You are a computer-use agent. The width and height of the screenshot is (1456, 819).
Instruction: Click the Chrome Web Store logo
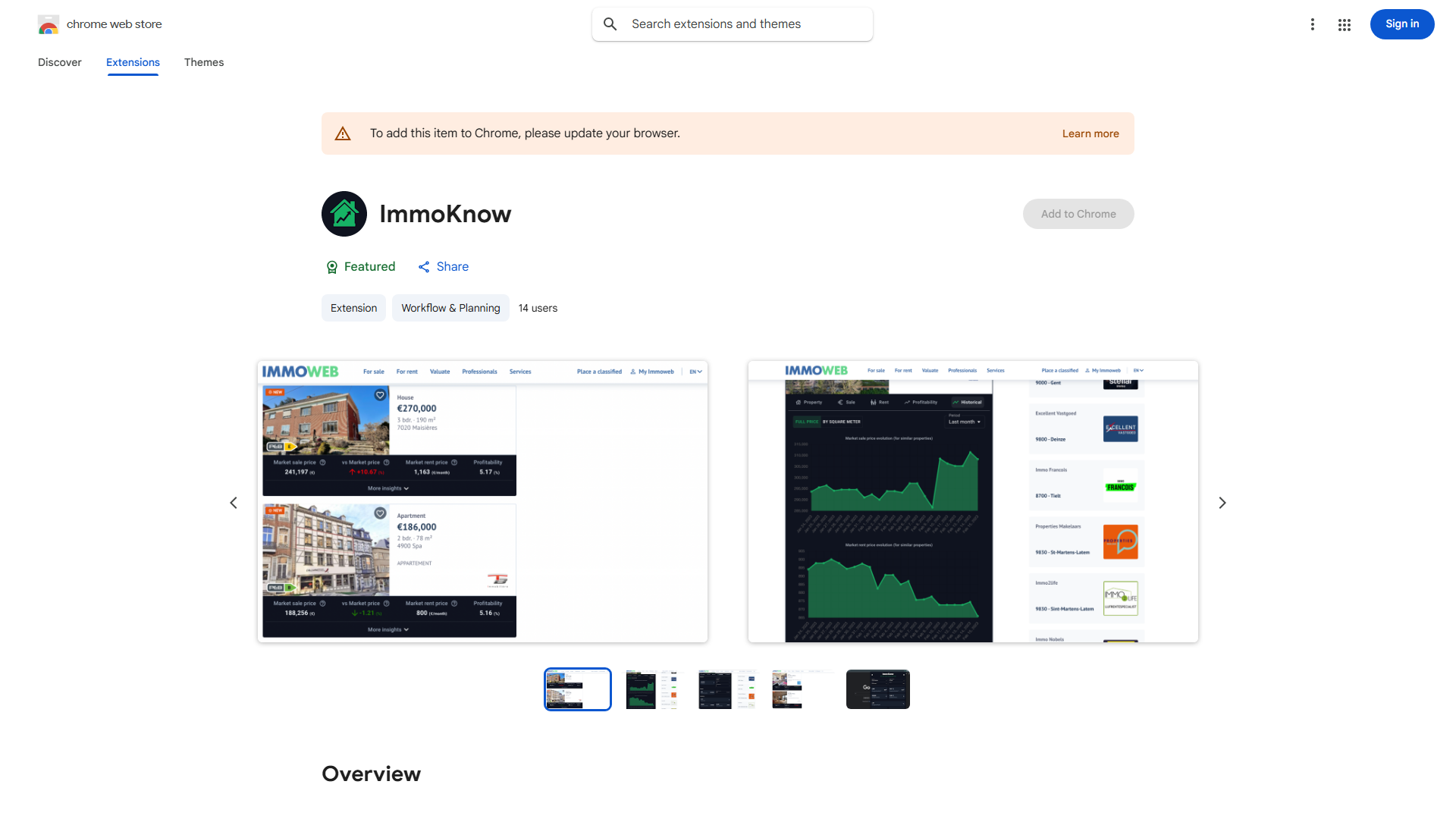49,24
